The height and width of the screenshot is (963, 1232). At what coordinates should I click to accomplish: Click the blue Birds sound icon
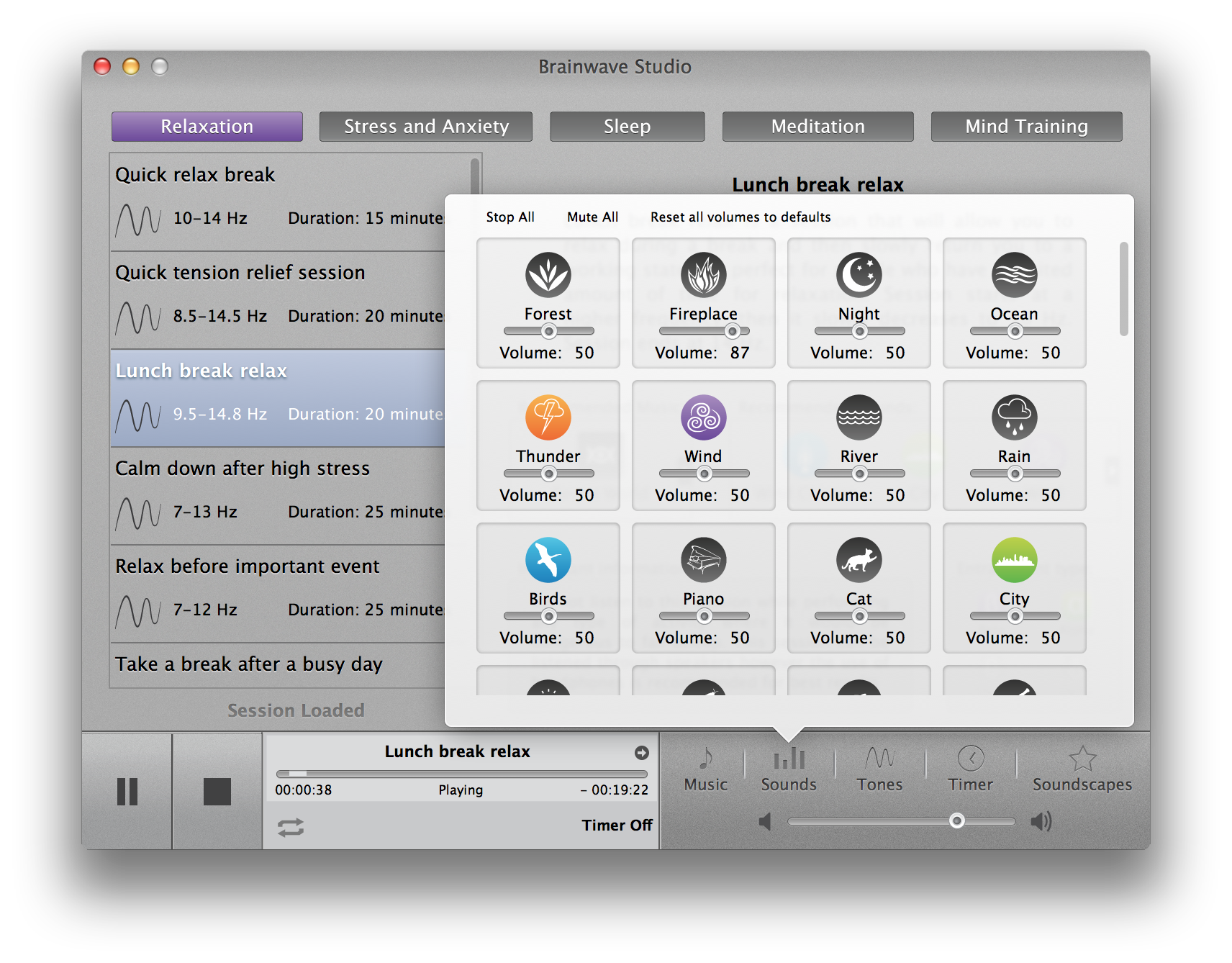[548, 560]
